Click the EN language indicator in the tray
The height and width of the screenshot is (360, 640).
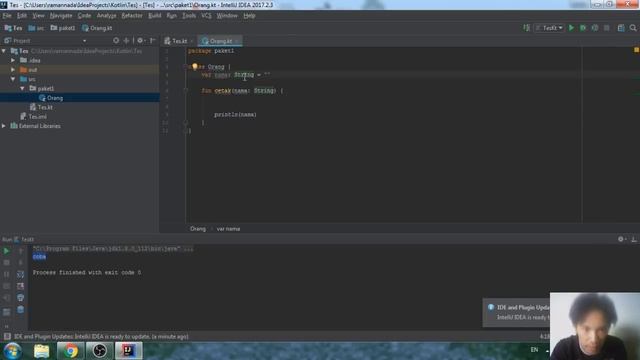pyautogui.click(x=534, y=350)
